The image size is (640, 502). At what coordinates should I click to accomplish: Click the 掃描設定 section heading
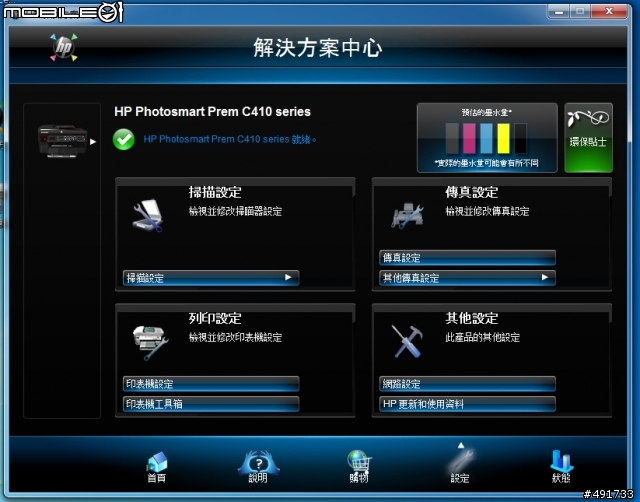coord(215,192)
